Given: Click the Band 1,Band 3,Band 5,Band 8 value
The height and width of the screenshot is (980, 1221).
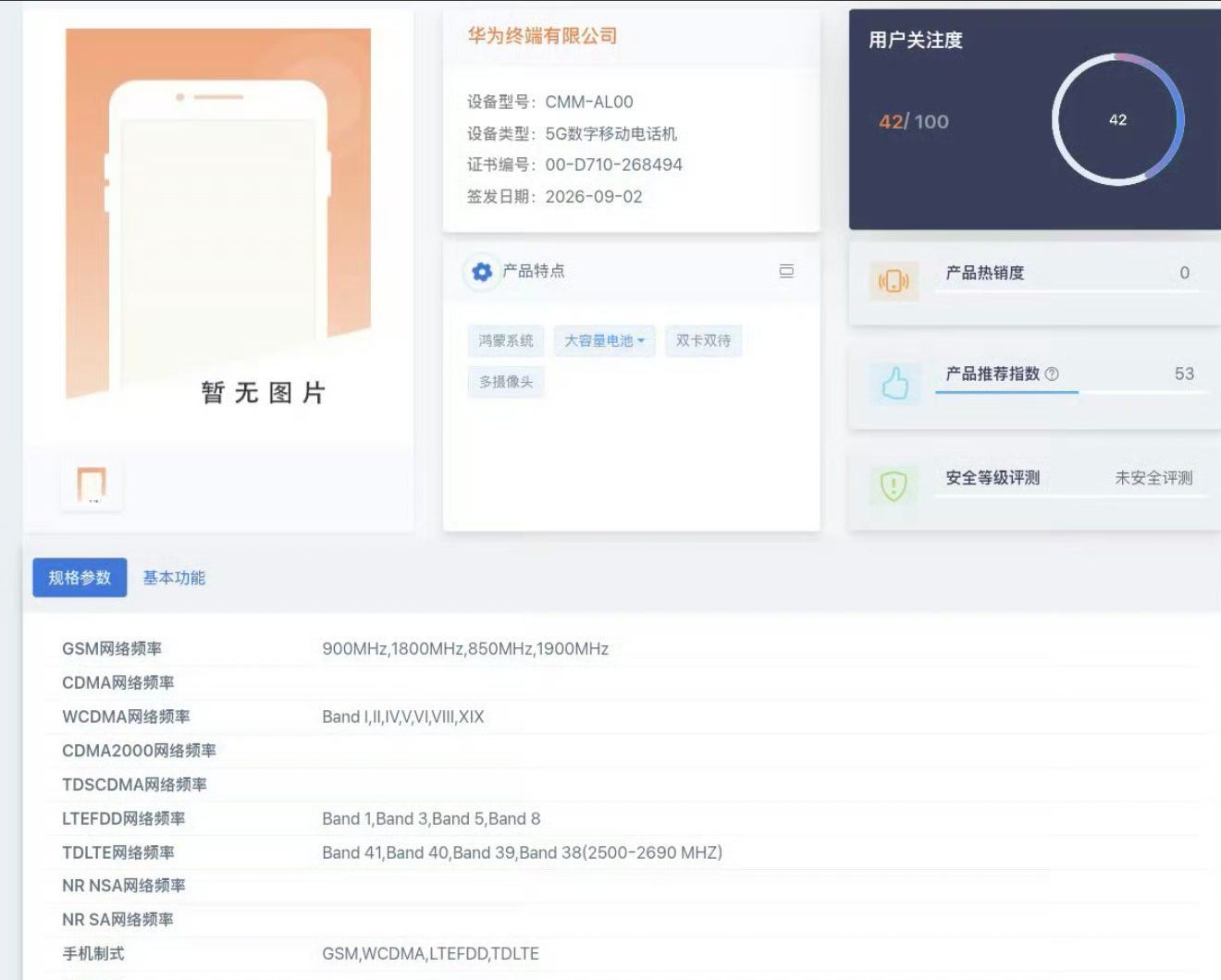Looking at the screenshot, I should click(x=431, y=818).
